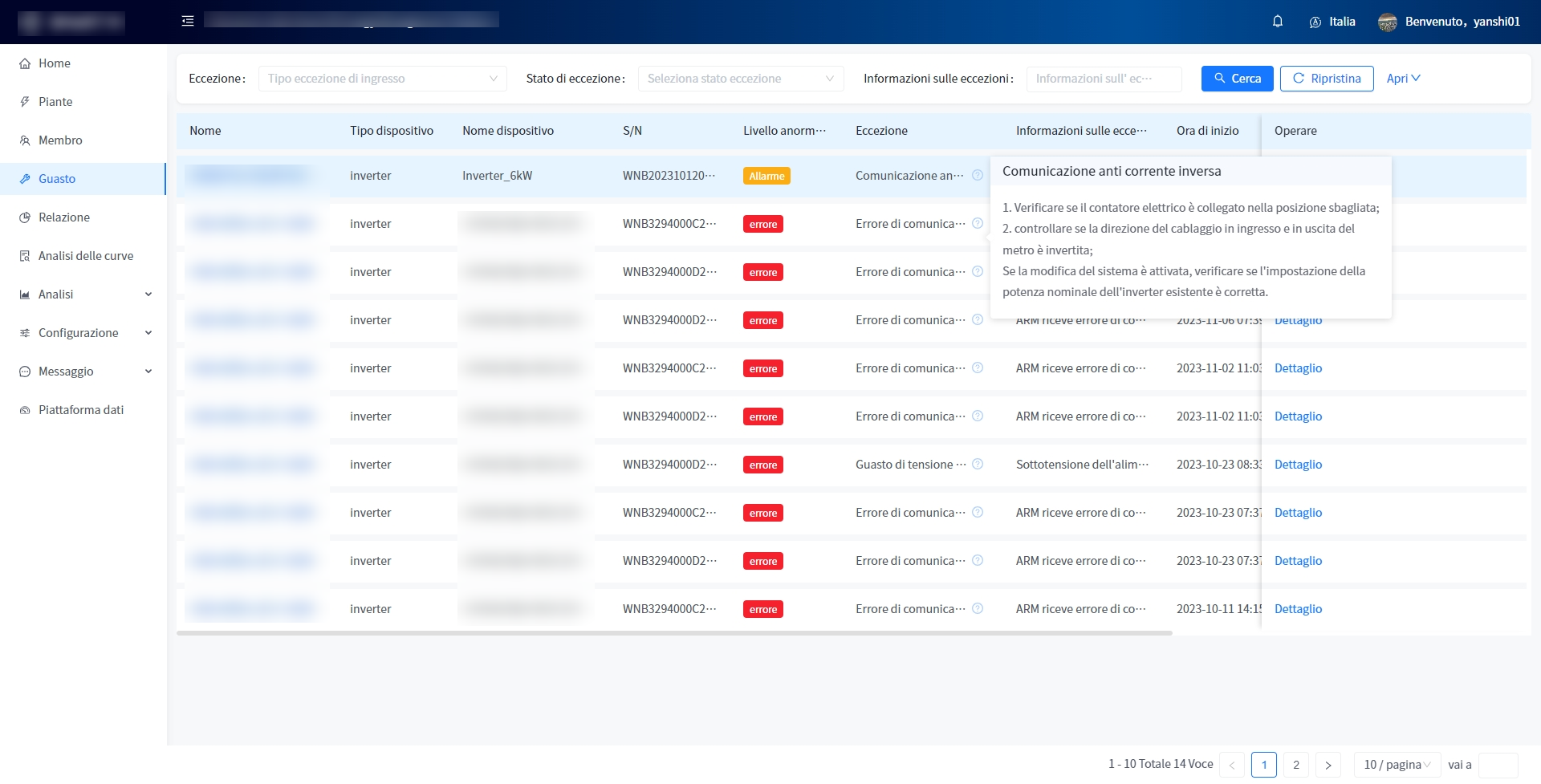Open the 10 / pagina page size dropdown
The height and width of the screenshot is (784, 1541).
coord(1397,765)
